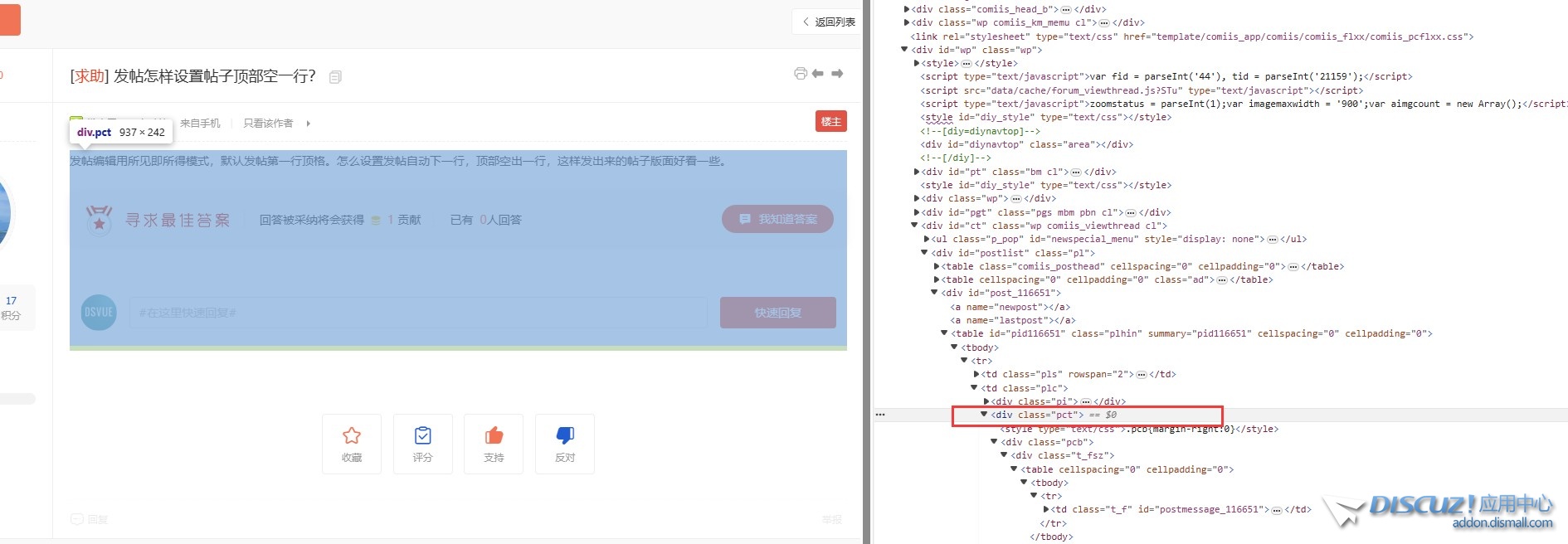The image size is (1568, 544).
Task: Click the 反对 thumbs-down button
Action: (x=565, y=444)
